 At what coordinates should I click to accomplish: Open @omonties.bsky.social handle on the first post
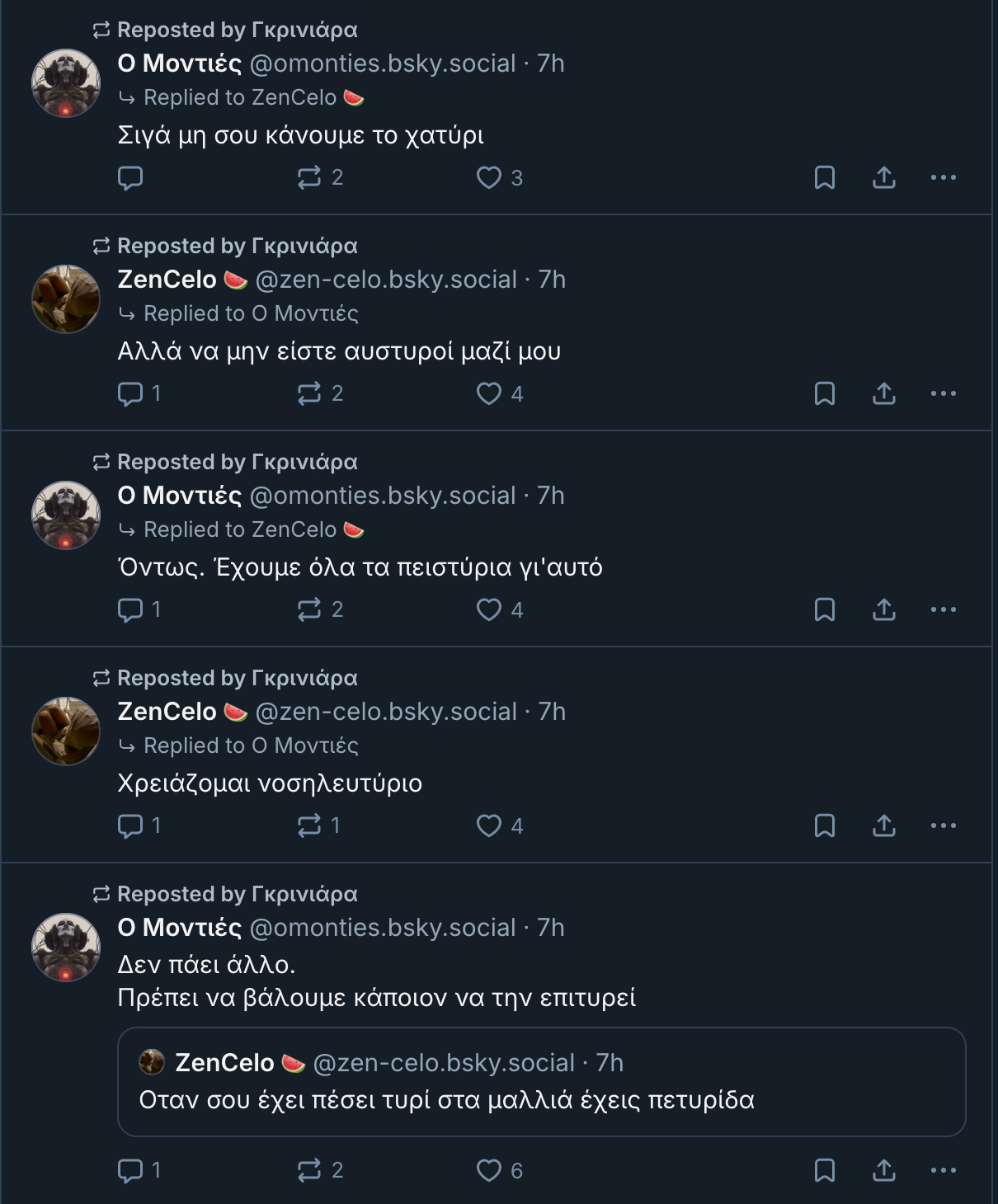tap(382, 63)
